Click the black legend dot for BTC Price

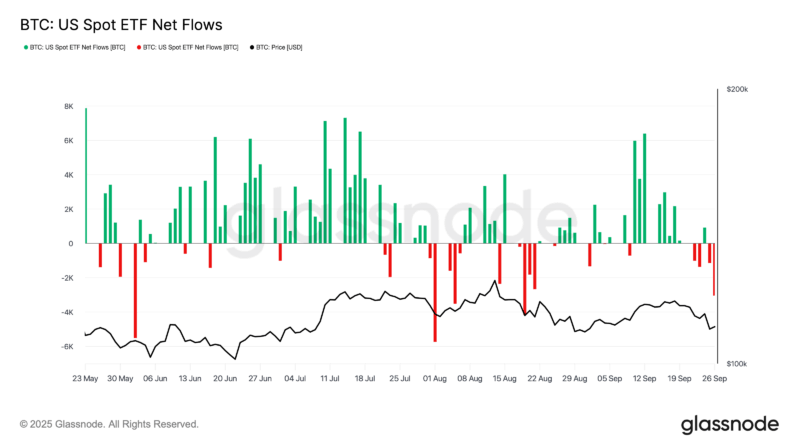[250, 47]
